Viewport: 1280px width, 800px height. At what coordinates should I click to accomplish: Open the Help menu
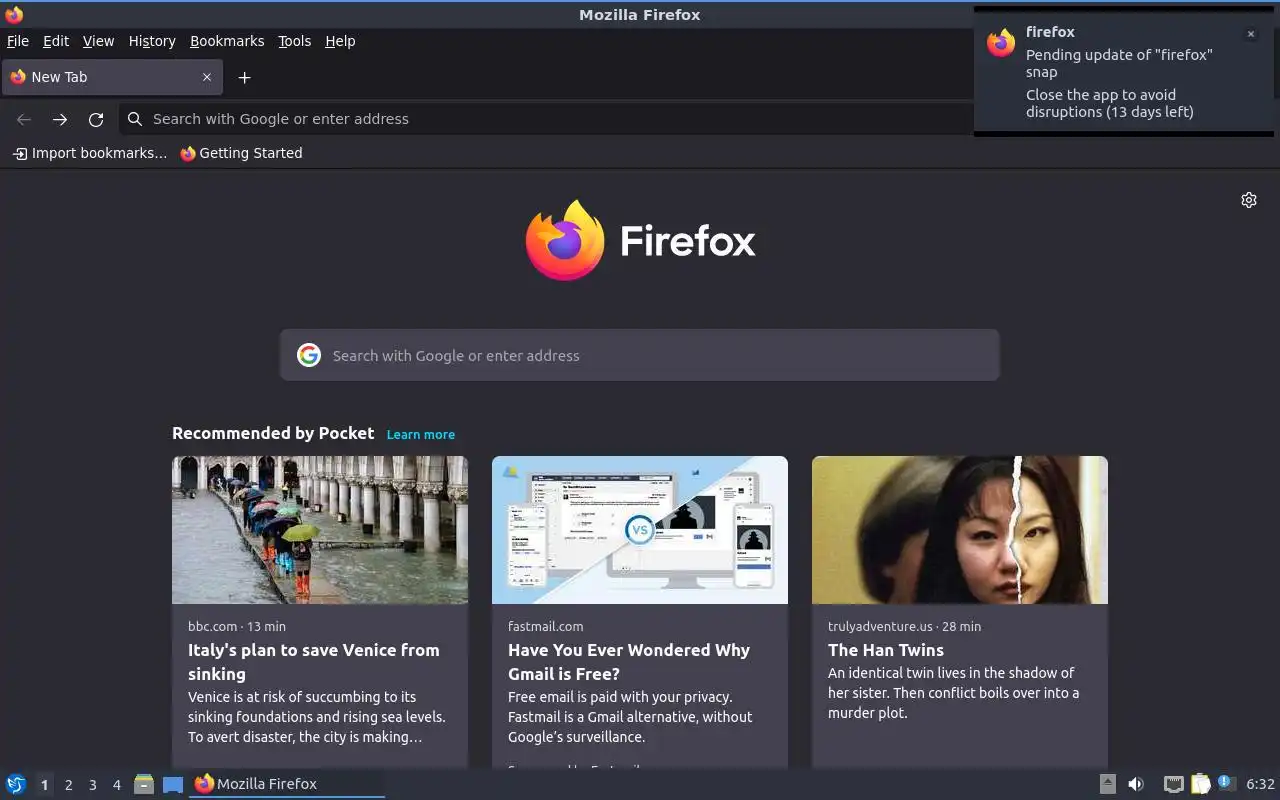tap(340, 41)
